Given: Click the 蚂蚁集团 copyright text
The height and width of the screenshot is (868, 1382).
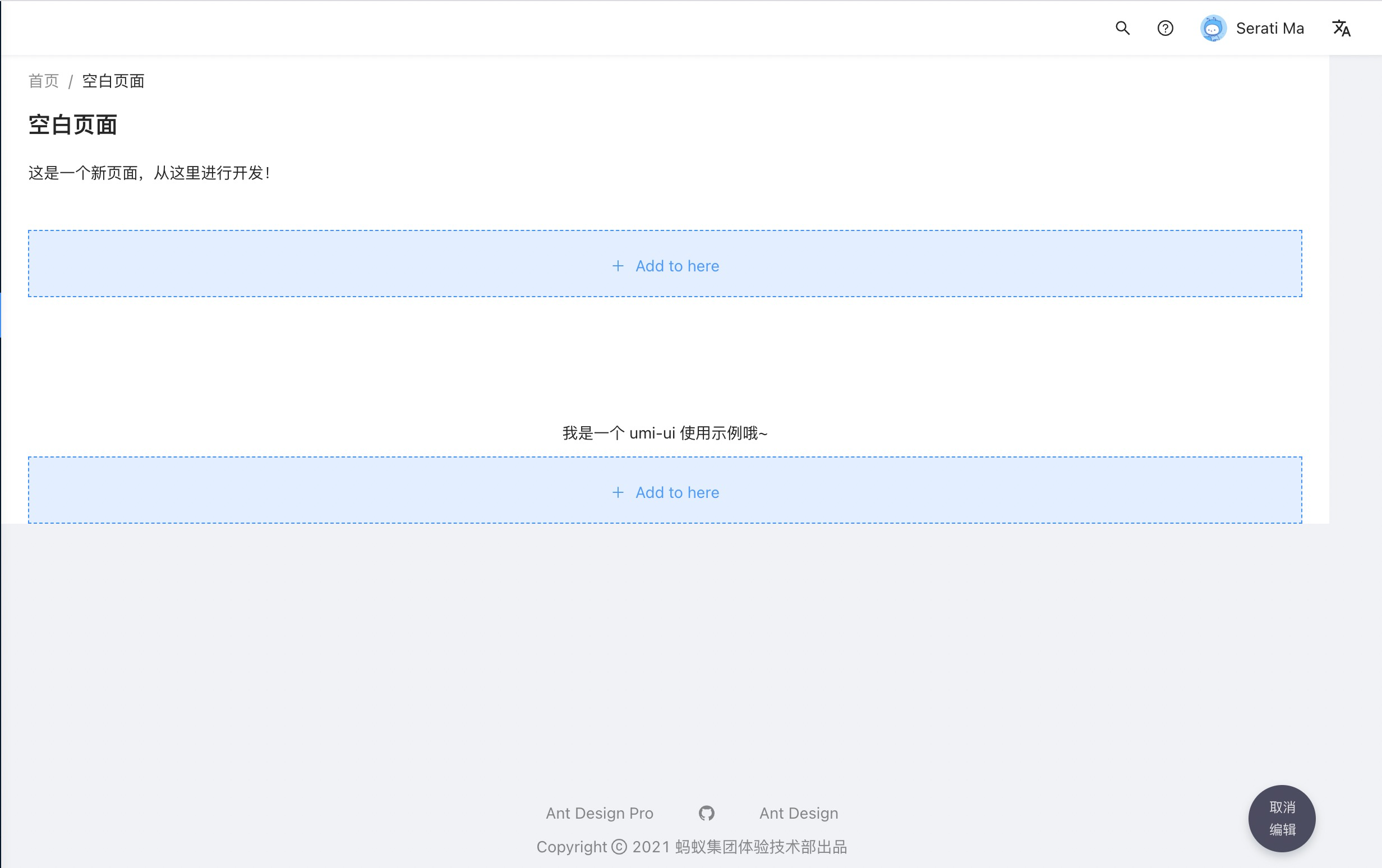Looking at the screenshot, I should [x=693, y=847].
